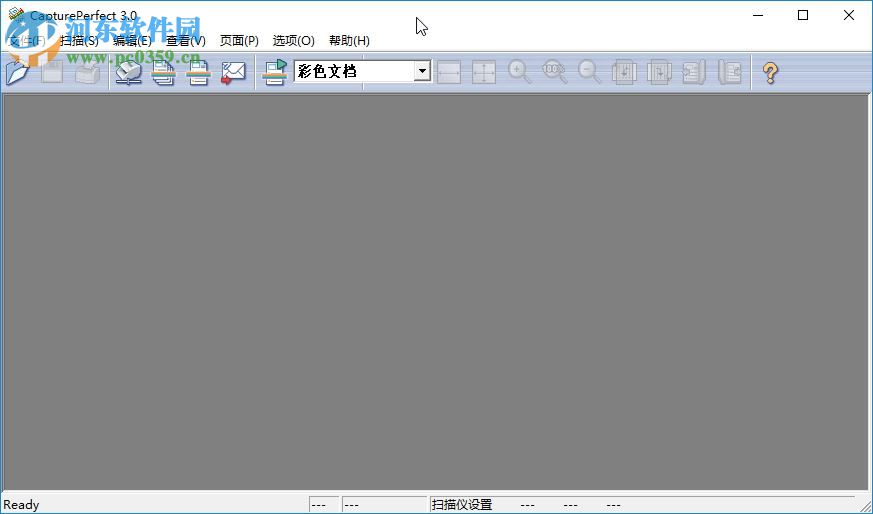Click the scan batch to file icon
Screen dimensions: 873x514
click(x=164, y=72)
